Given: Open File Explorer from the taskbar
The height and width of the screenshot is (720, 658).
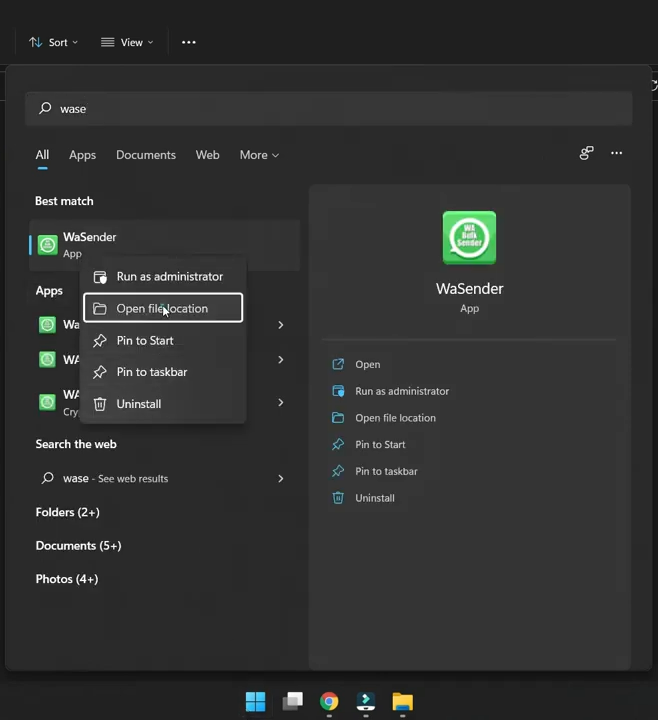Looking at the screenshot, I should (402, 702).
